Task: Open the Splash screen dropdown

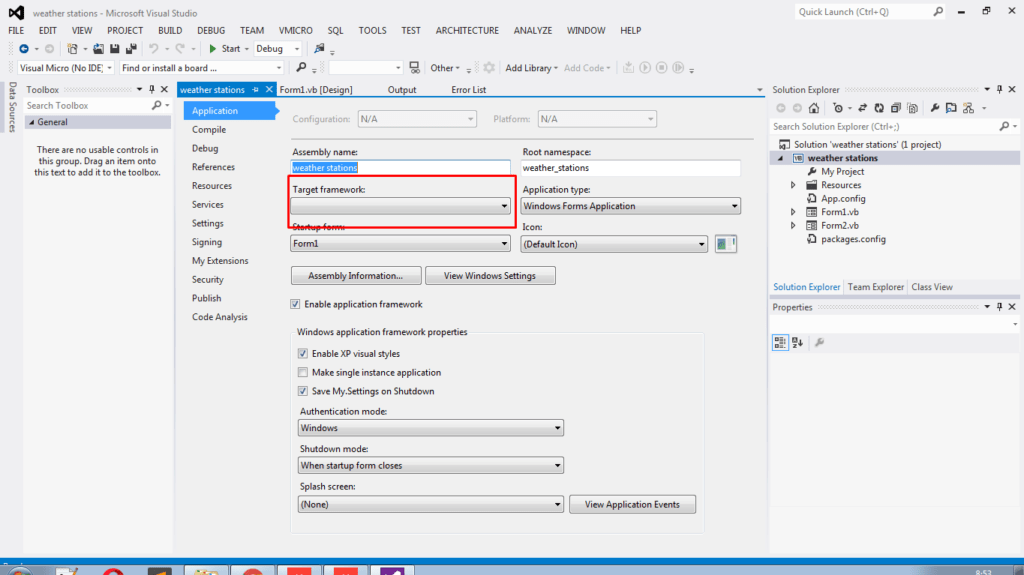Action: (431, 504)
